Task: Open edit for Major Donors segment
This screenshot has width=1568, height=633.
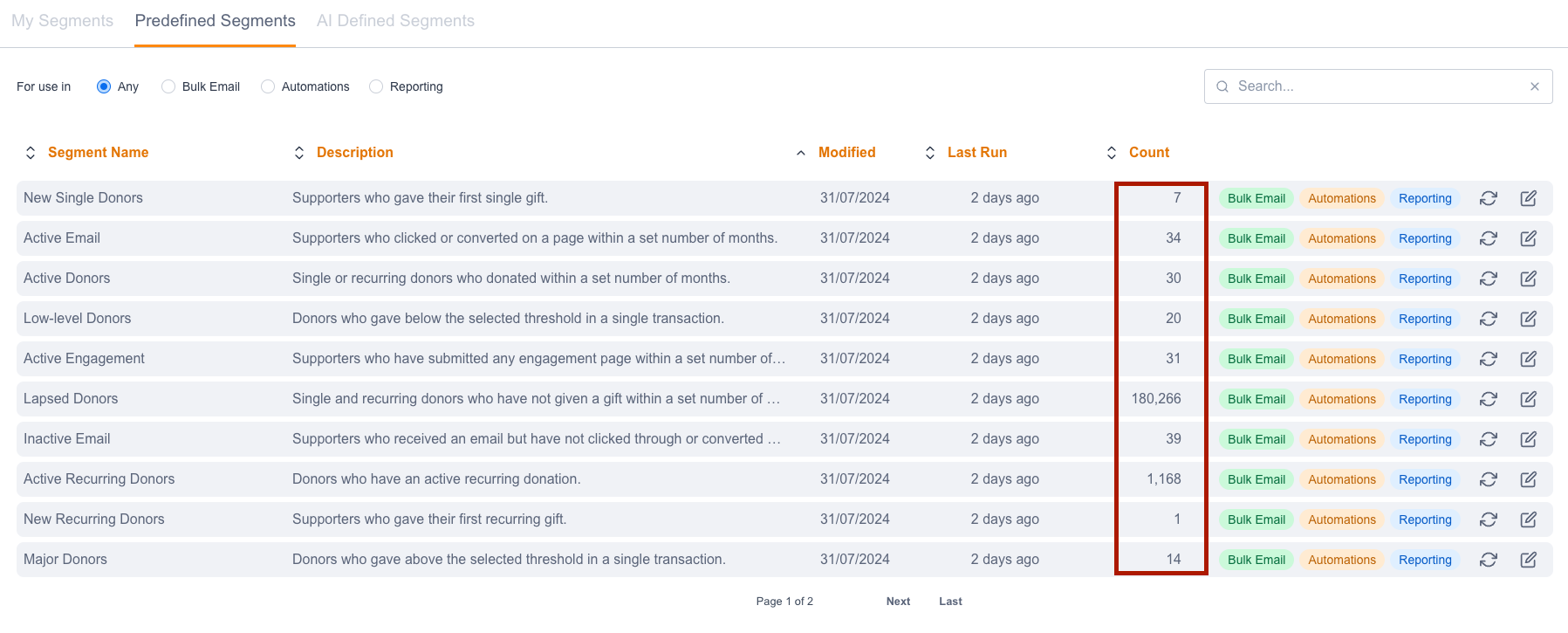Action: coord(1528,560)
